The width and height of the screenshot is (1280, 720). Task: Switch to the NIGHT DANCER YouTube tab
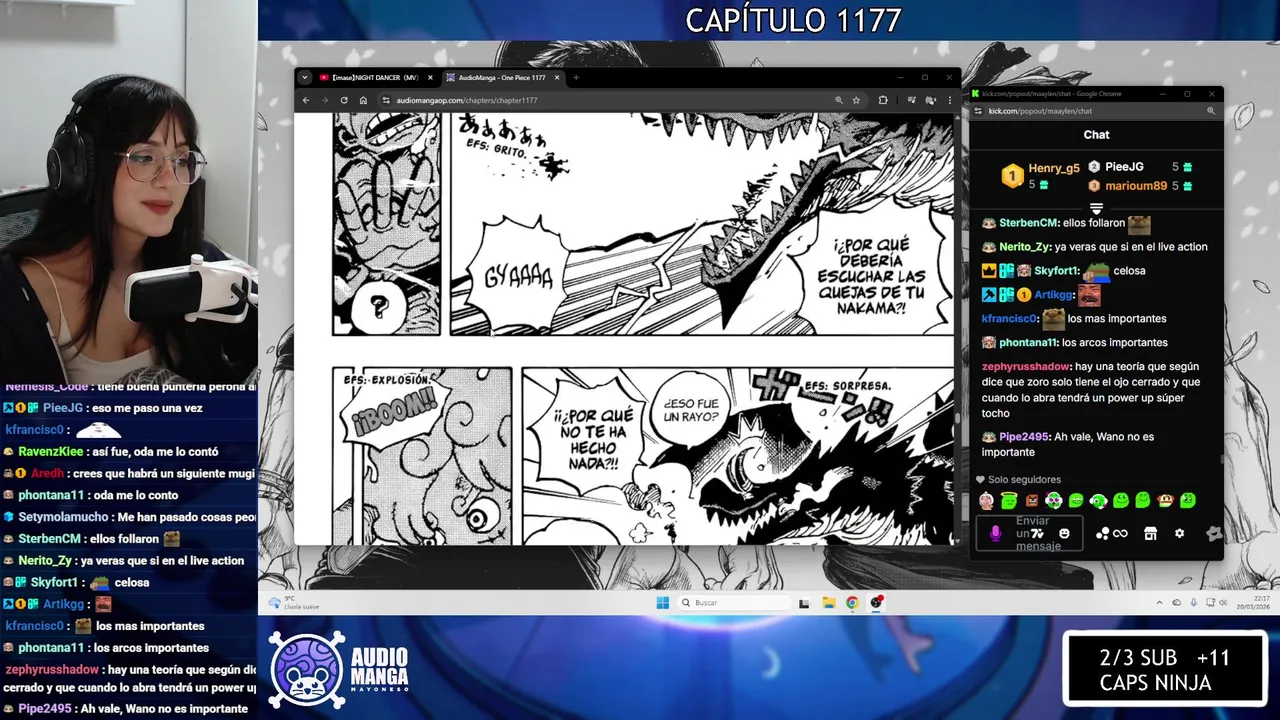375,78
